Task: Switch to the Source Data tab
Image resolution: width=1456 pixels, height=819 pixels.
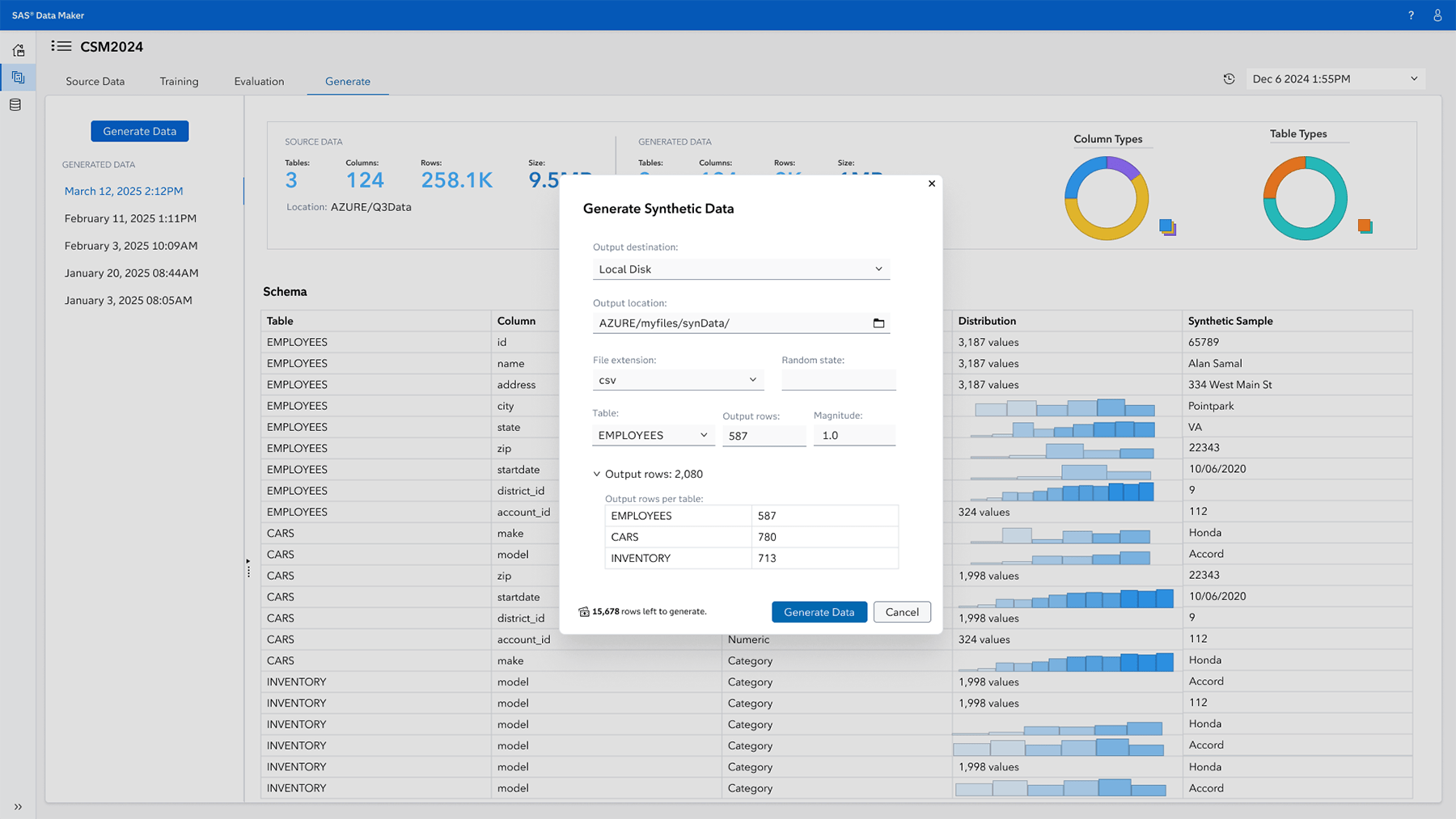Action: pyautogui.click(x=95, y=81)
